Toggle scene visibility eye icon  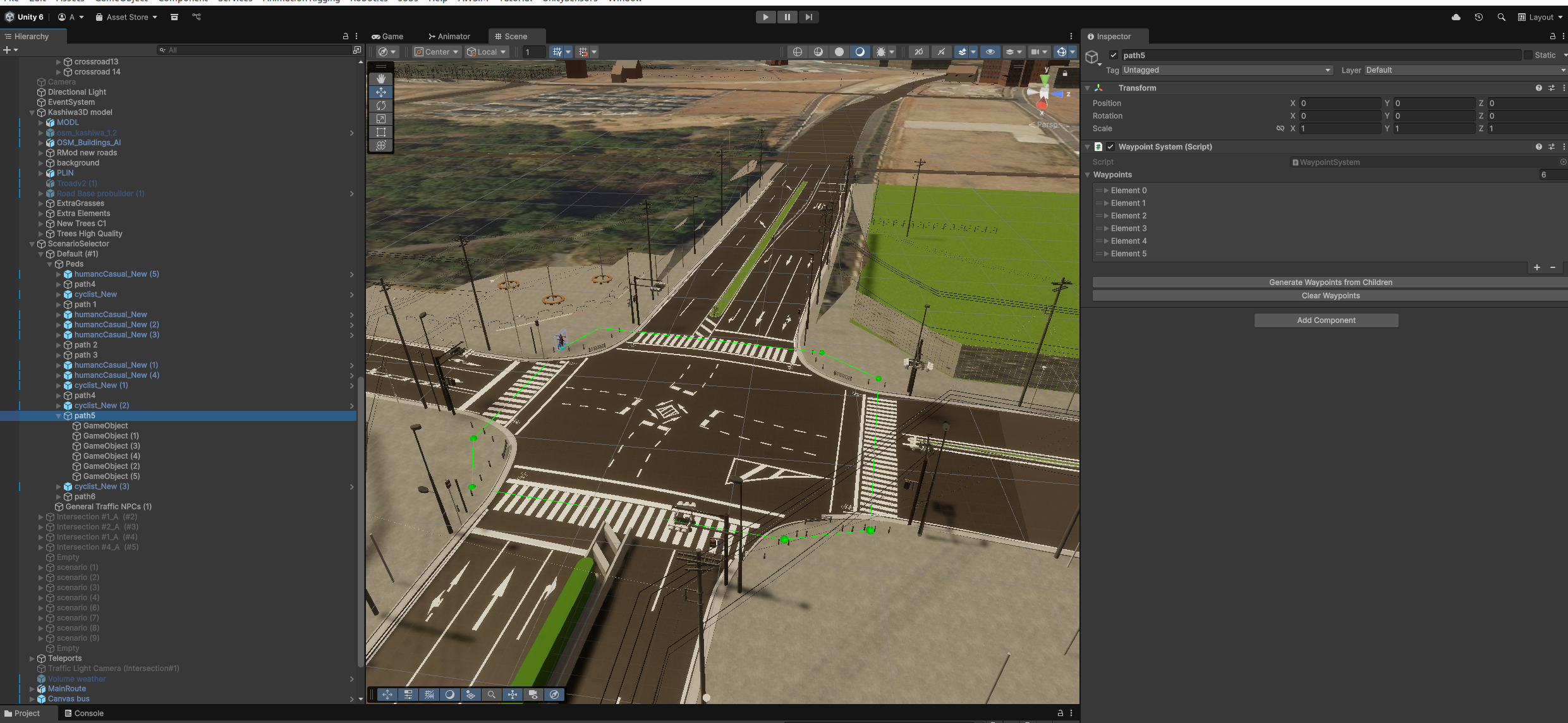click(990, 52)
